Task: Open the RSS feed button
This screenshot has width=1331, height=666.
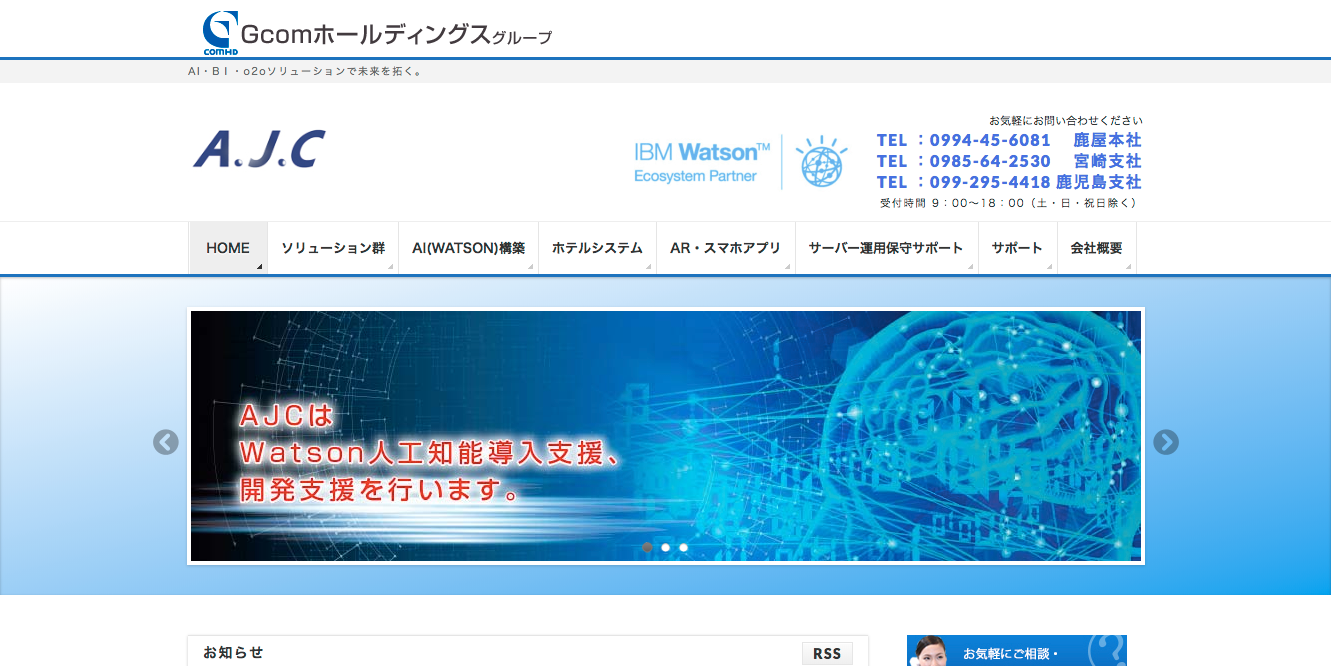Action: click(827, 653)
